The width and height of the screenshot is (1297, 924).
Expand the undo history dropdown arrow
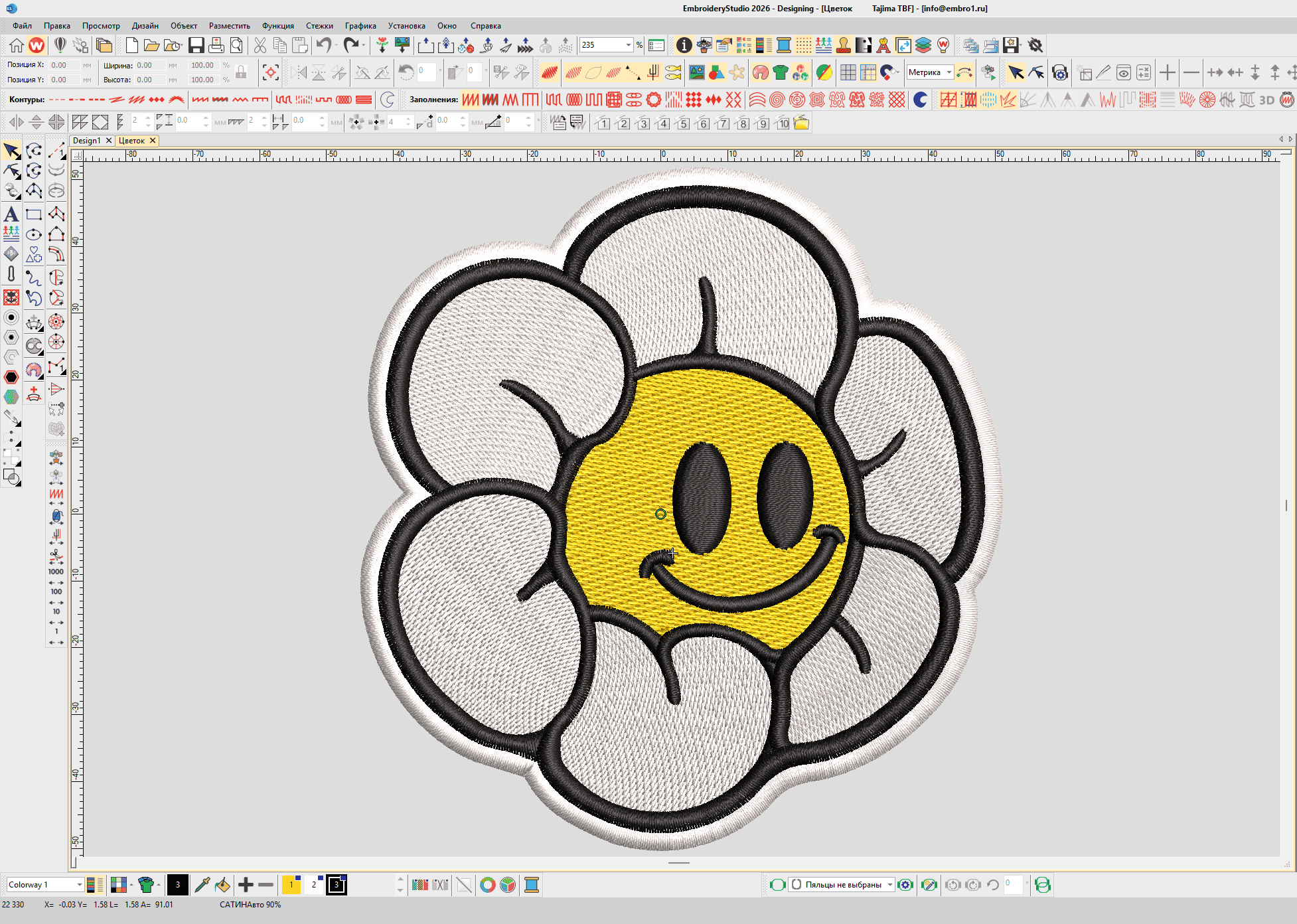tap(337, 45)
